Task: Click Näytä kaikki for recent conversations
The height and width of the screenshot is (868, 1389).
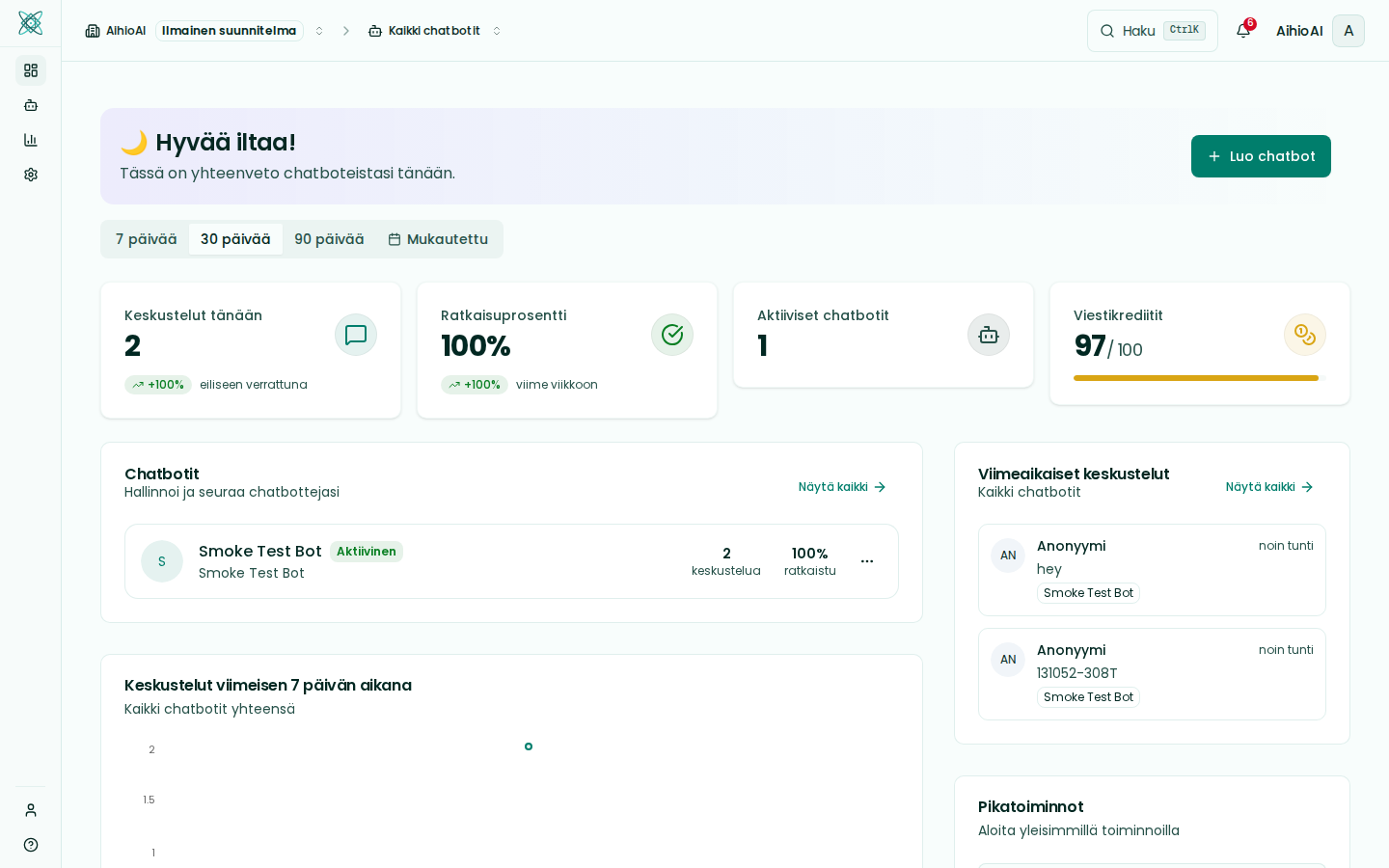Action: 1269,487
